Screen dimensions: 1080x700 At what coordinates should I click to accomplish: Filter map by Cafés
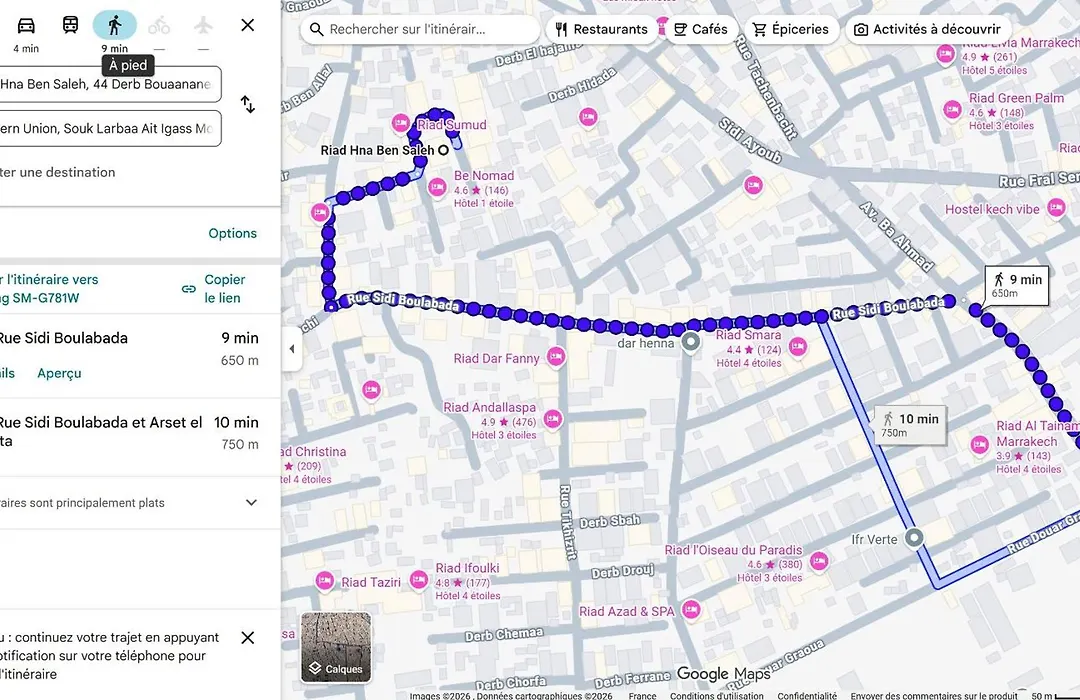(700, 30)
